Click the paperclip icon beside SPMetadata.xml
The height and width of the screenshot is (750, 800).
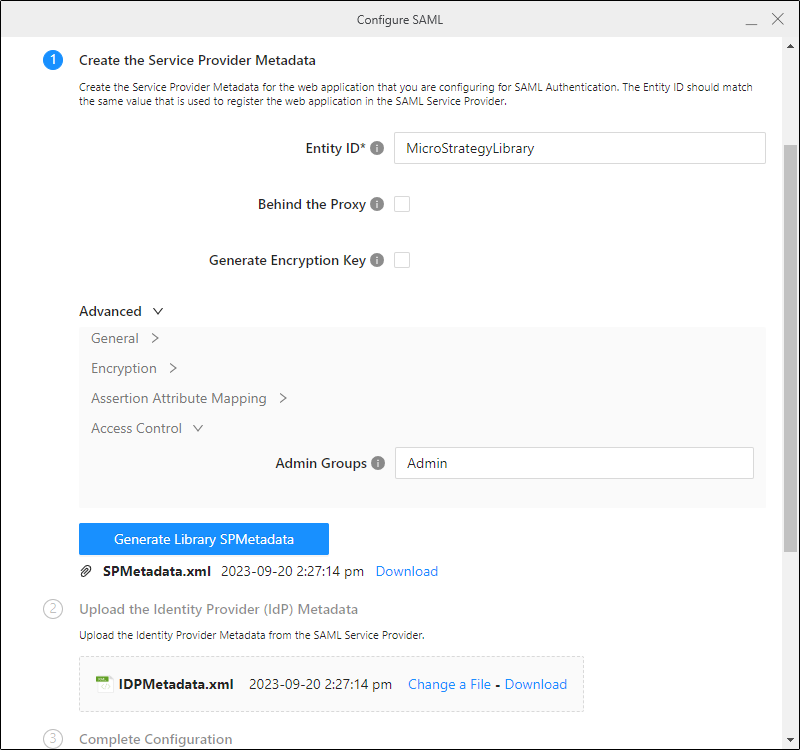point(86,571)
